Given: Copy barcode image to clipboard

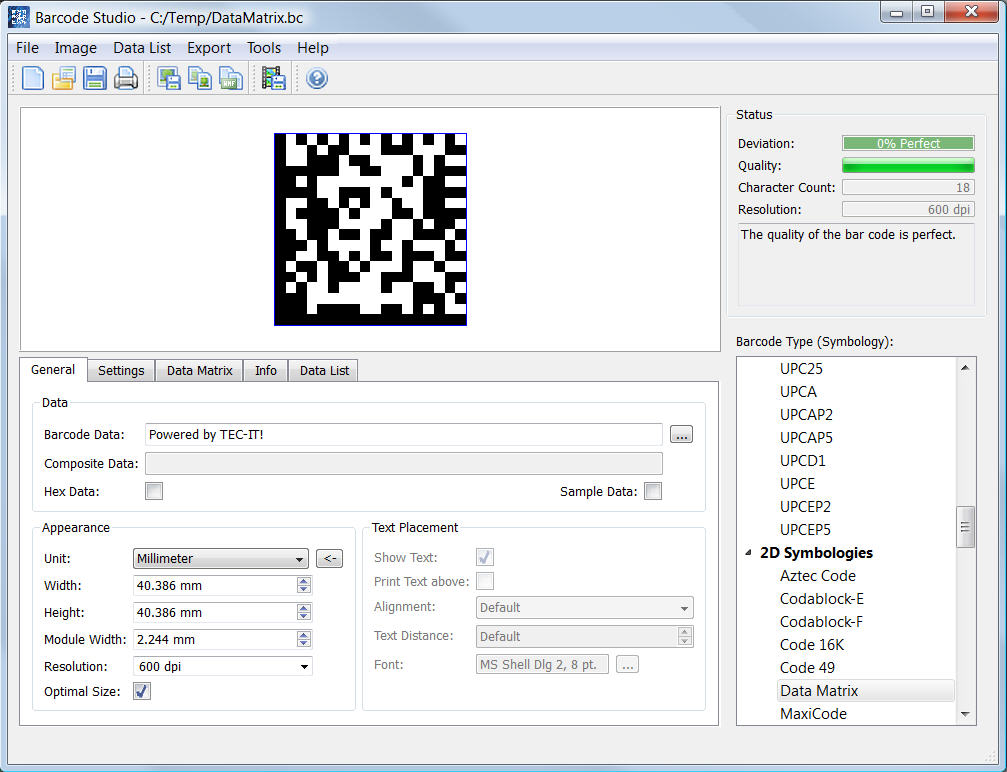Looking at the screenshot, I should tap(200, 78).
